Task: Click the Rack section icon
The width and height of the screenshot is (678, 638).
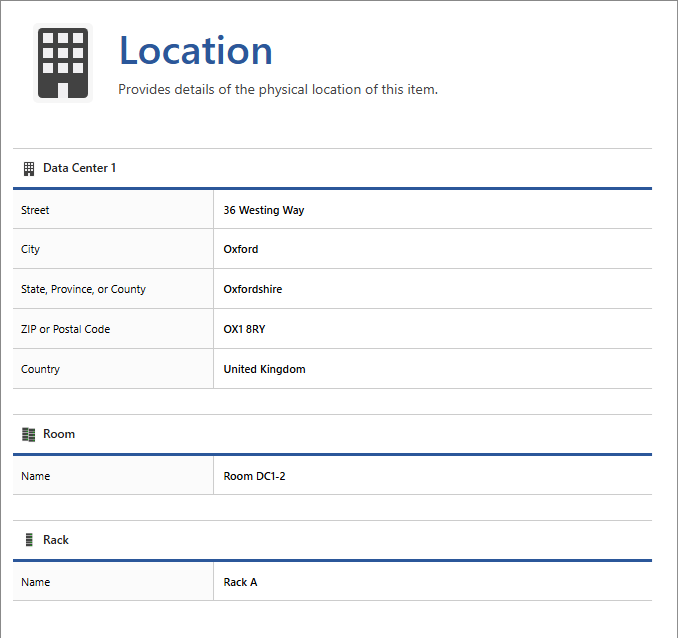Action: click(29, 540)
